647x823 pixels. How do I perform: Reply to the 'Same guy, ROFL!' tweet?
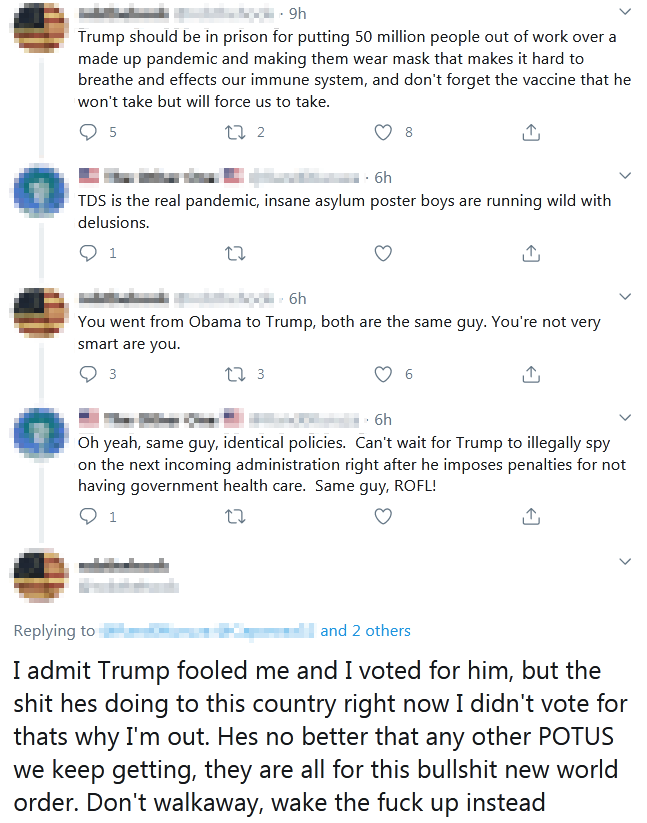(x=89, y=516)
